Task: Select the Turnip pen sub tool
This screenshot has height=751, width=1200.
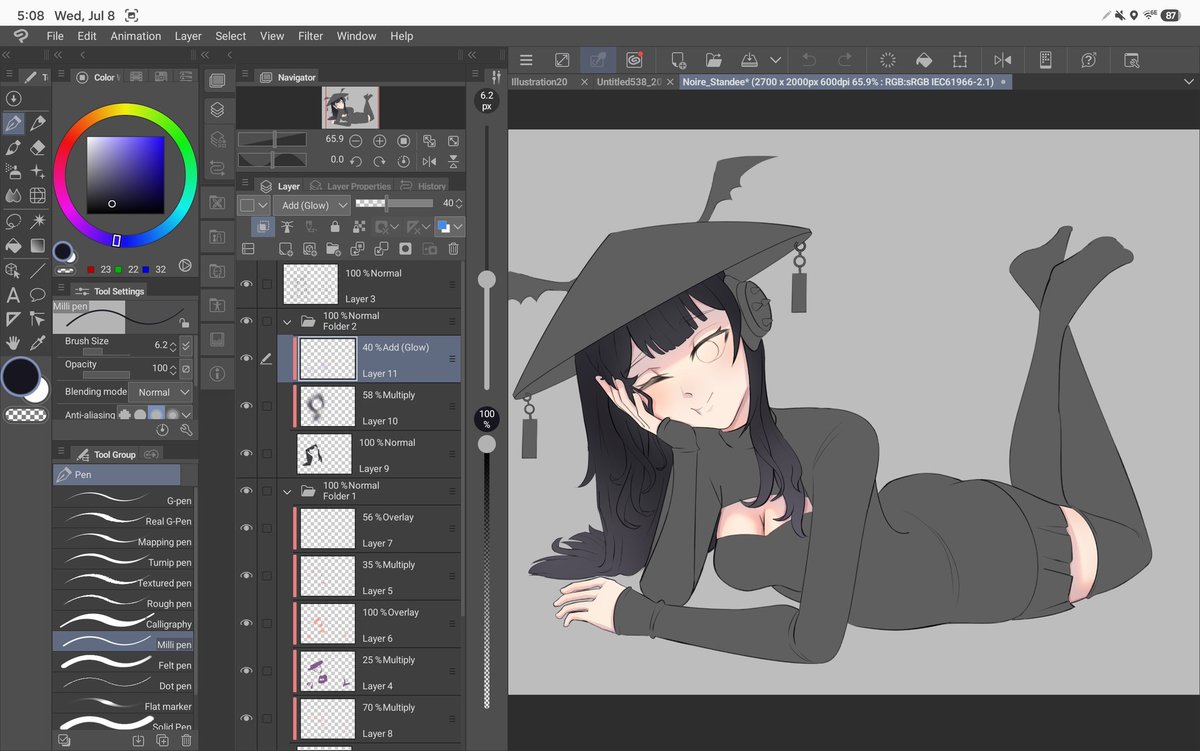Action: pyautogui.click(x=123, y=562)
